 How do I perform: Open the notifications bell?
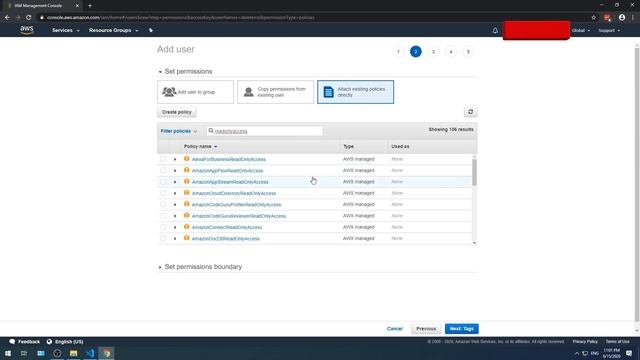pyautogui.click(x=495, y=31)
